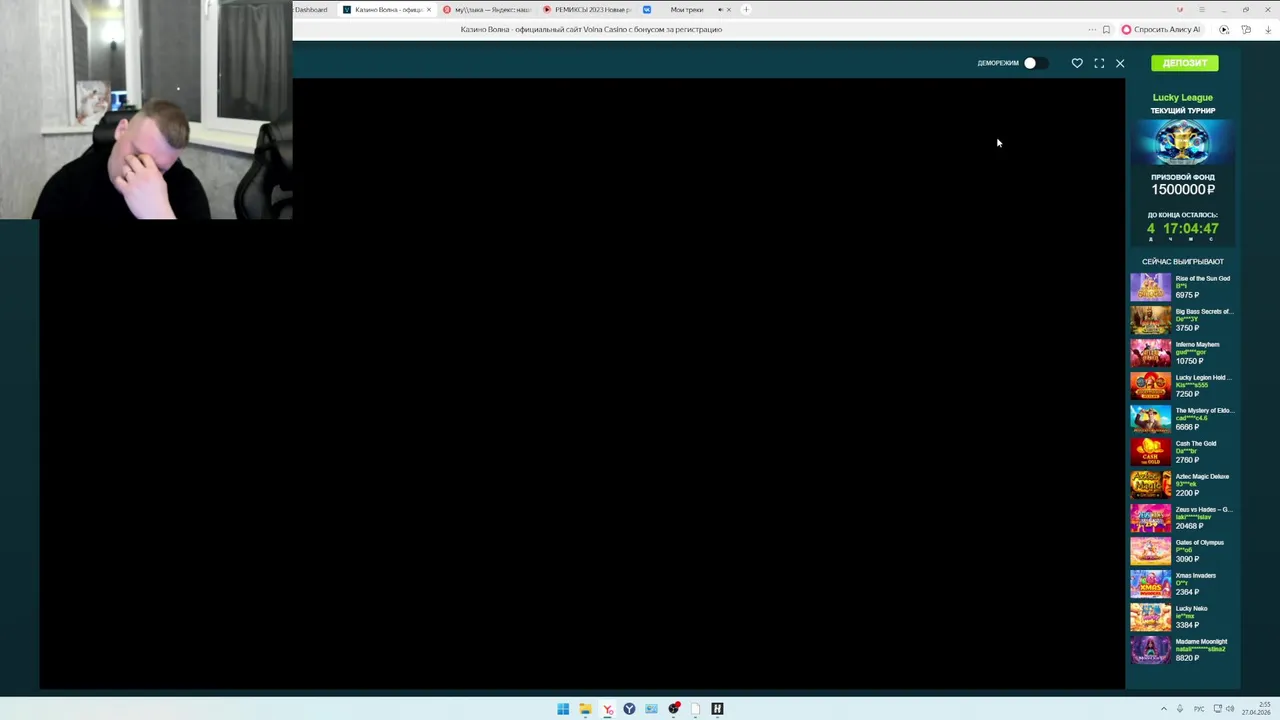
Task: Click the prize fund value 1500000 ₽
Action: [1183, 190]
